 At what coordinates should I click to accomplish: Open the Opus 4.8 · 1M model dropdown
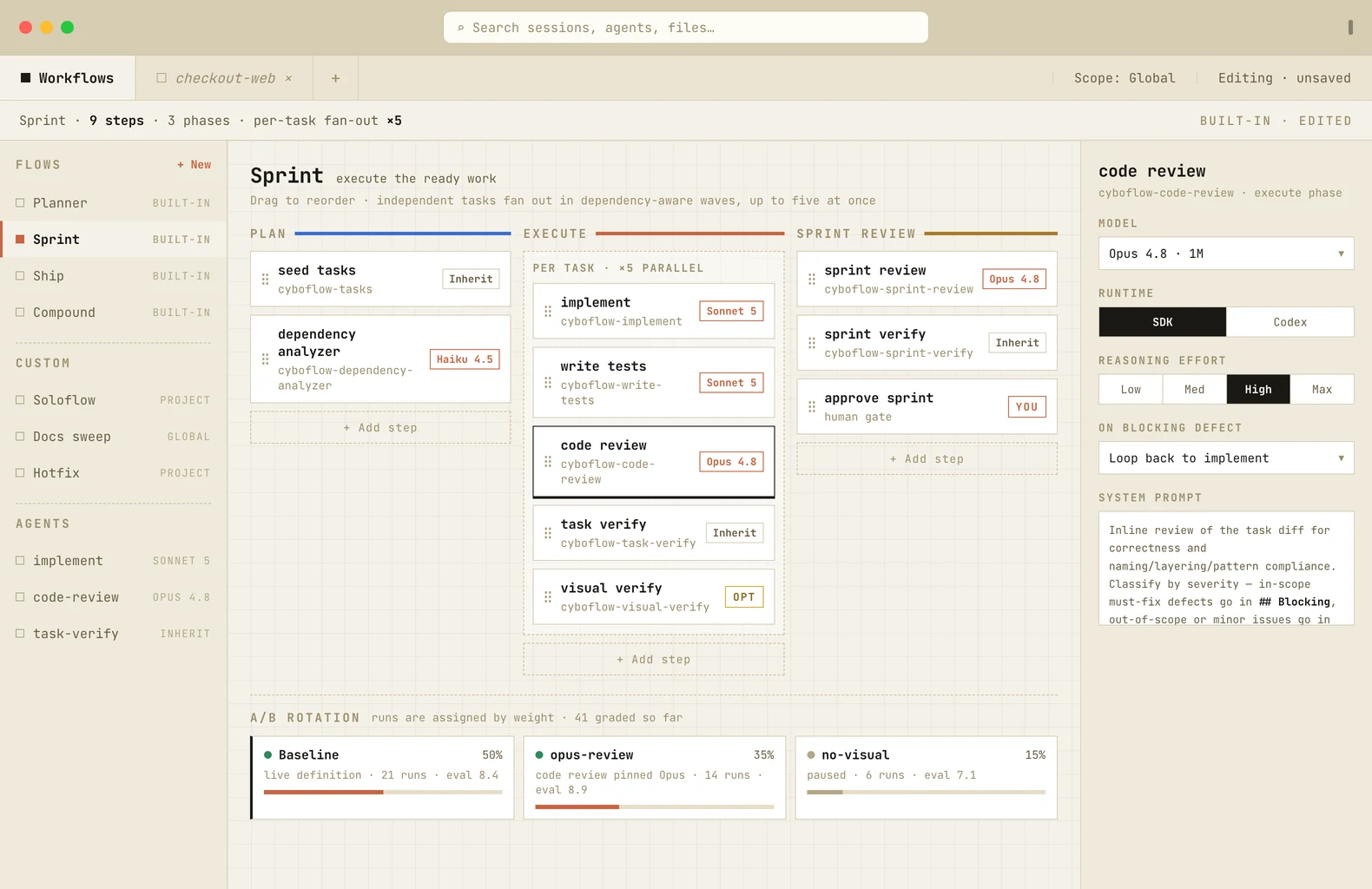pos(1226,254)
